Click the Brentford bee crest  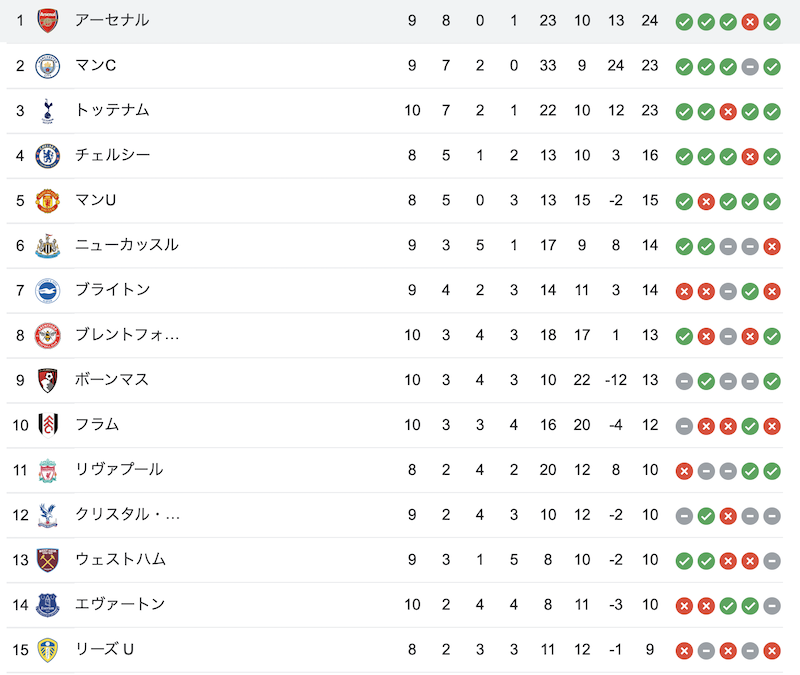point(47,335)
